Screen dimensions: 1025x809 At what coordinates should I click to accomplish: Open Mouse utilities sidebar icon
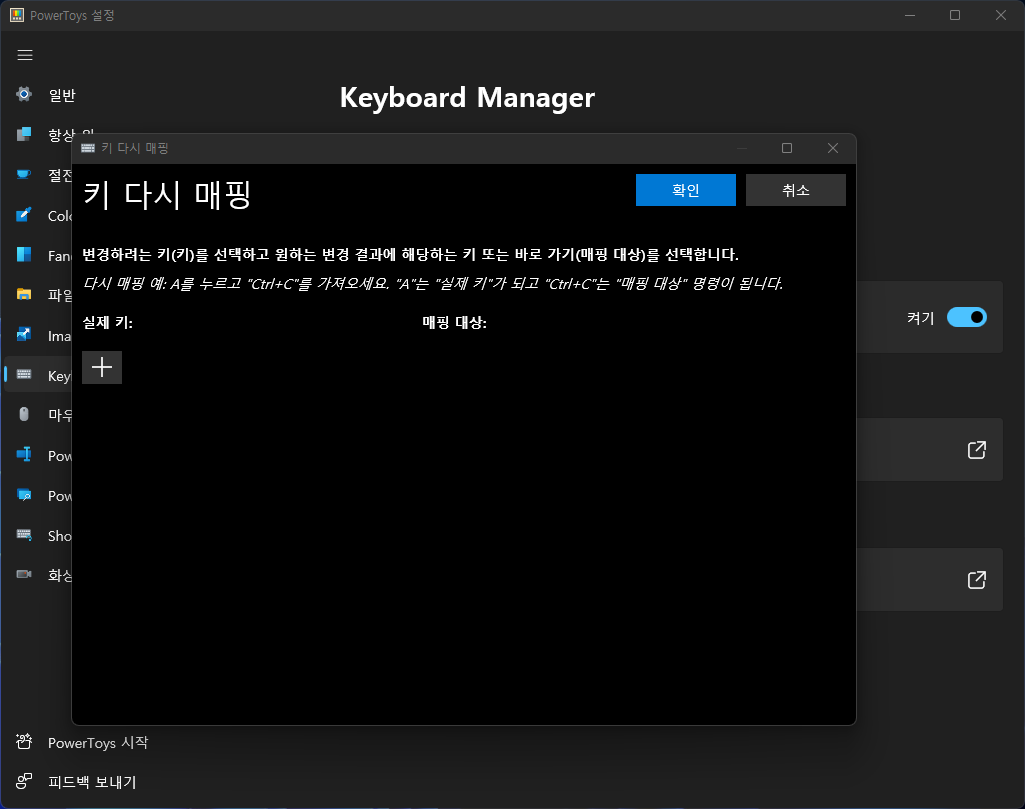point(24,414)
